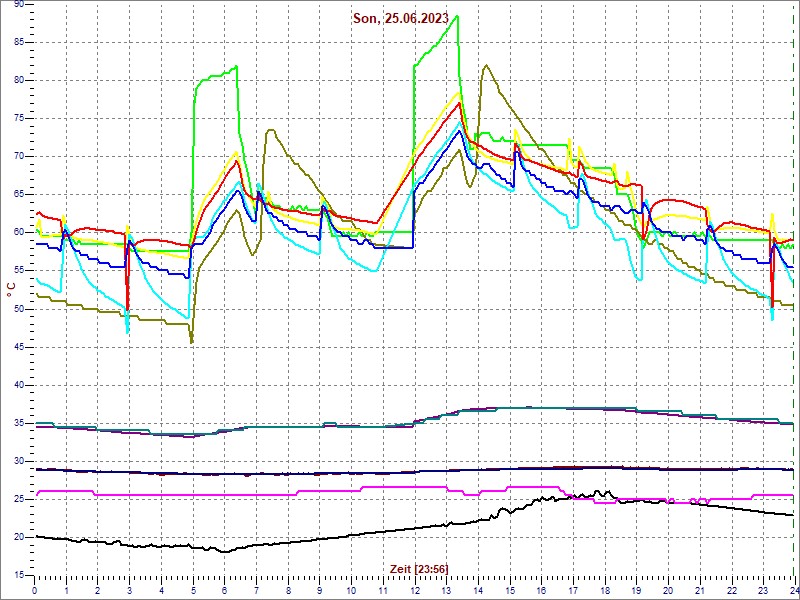Screen dimensions: 800x600
Task: Click hour 19 on the time axis
Action: coord(637,590)
